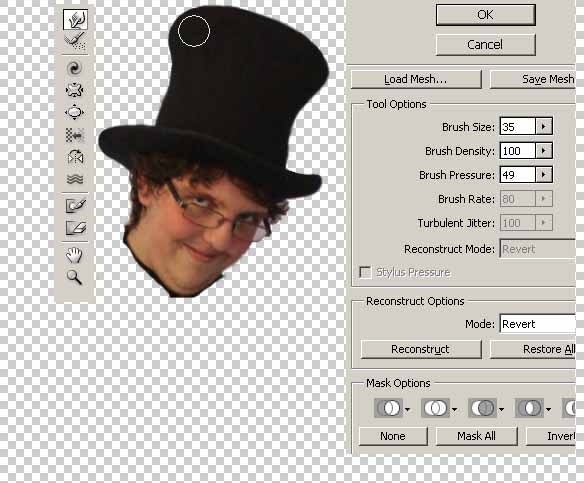
Task: Click the Brush Density value field
Action: coord(518,151)
